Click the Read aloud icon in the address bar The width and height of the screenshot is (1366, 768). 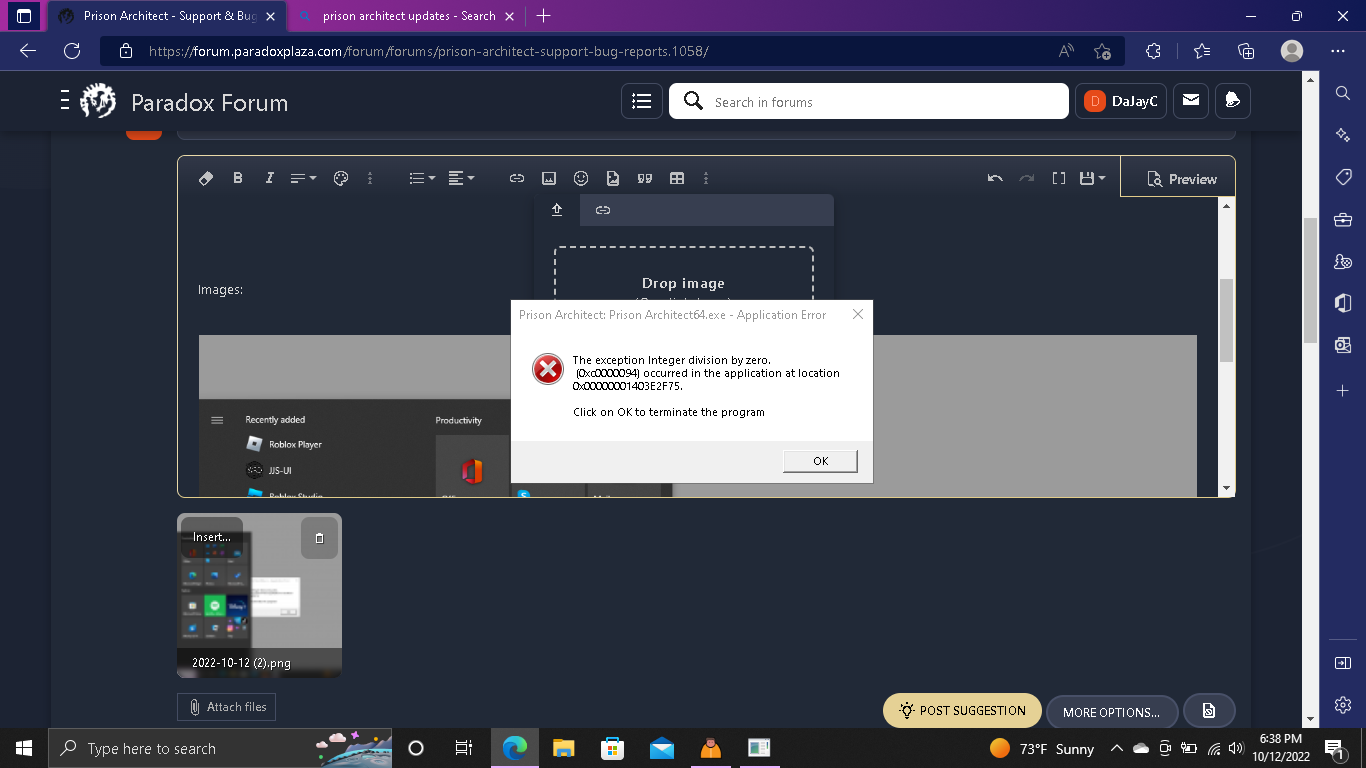coord(1066,51)
